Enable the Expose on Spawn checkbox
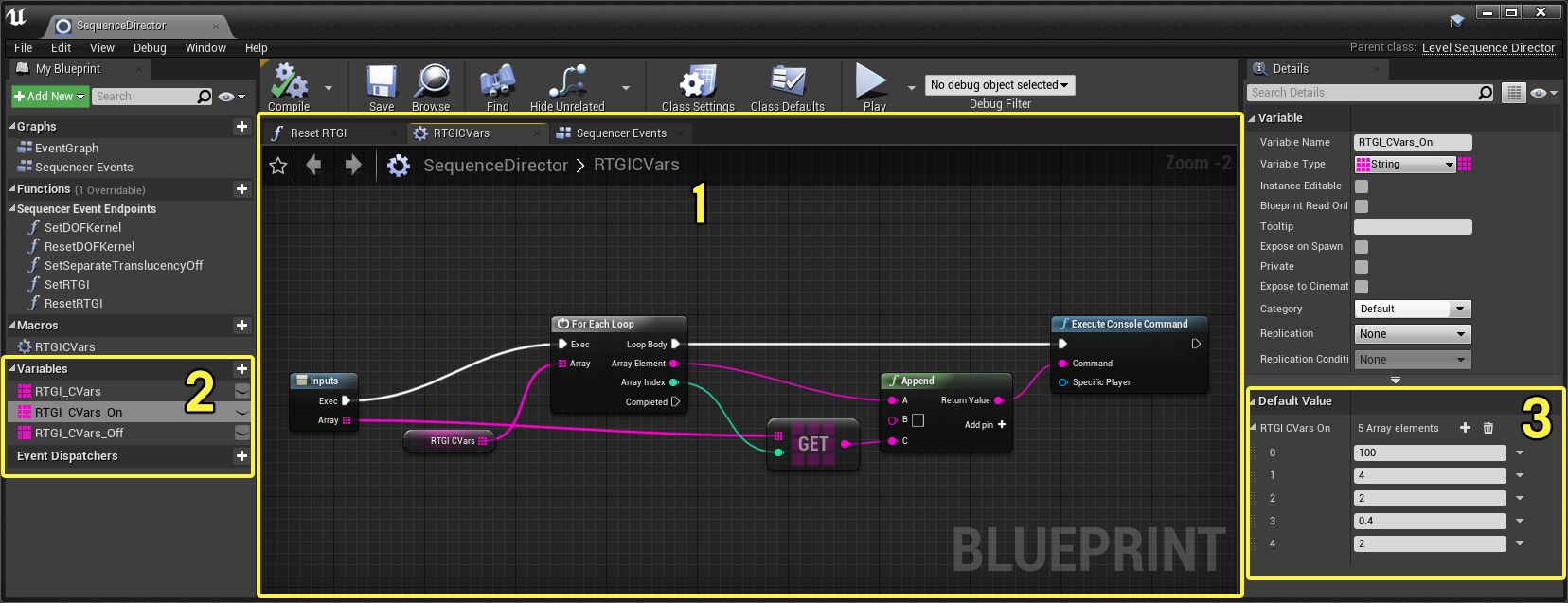The height and width of the screenshot is (603, 1568). 1362,247
